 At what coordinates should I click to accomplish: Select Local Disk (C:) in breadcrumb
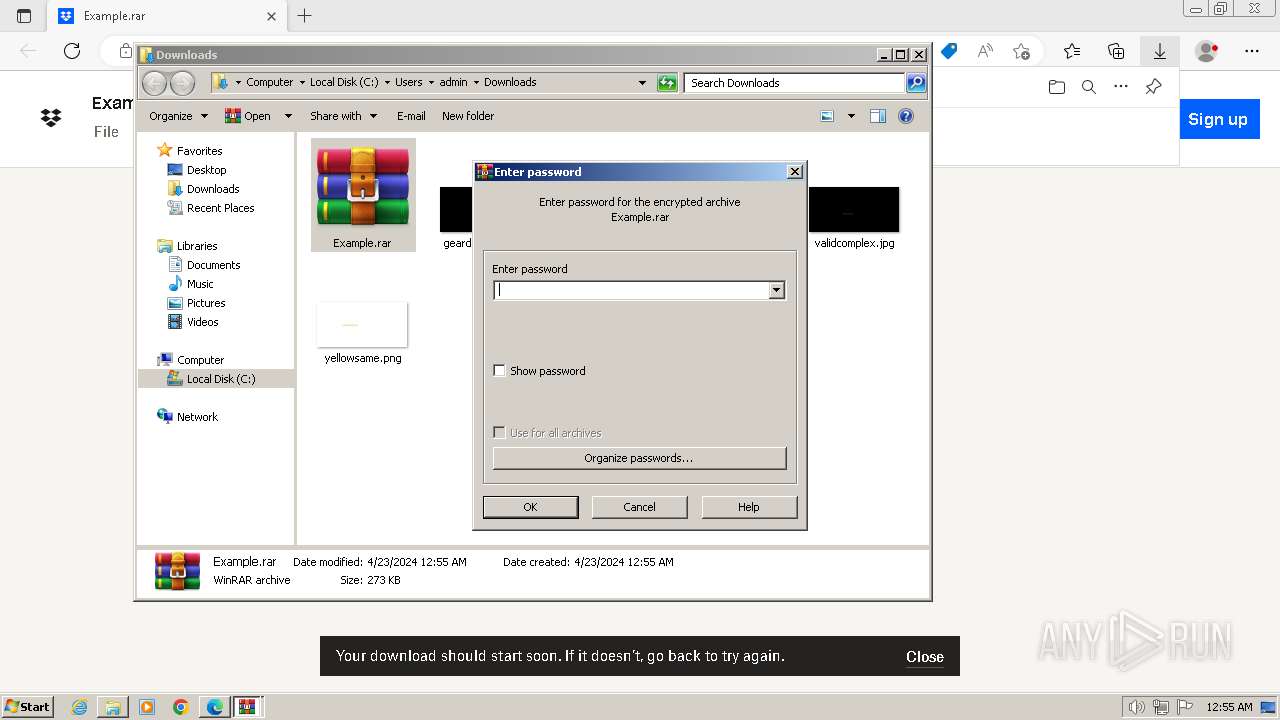pyautogui.click(x=344, y=82)
